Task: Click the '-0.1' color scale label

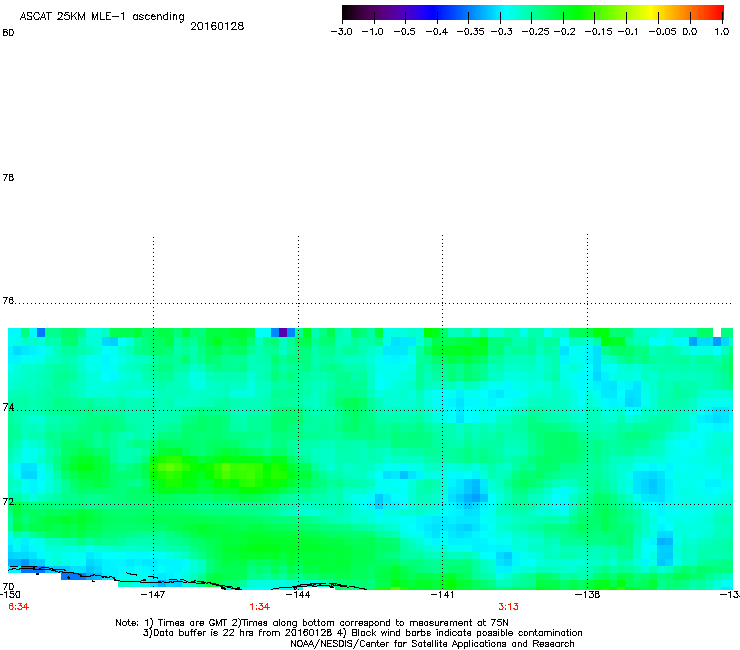Action: (x=628, y=32)
